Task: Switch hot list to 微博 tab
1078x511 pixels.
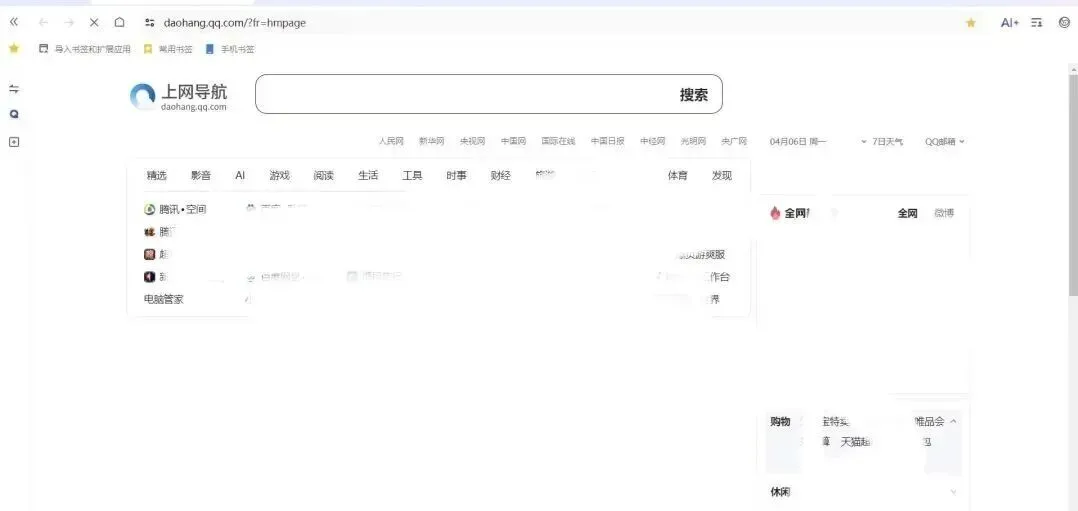Action: click(x=944, y=213)
